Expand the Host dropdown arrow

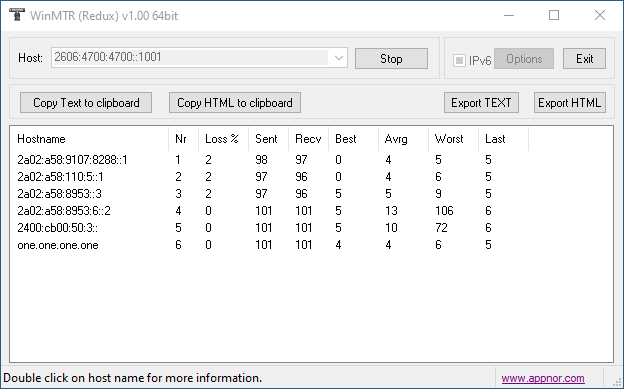(x=339, y=58)
